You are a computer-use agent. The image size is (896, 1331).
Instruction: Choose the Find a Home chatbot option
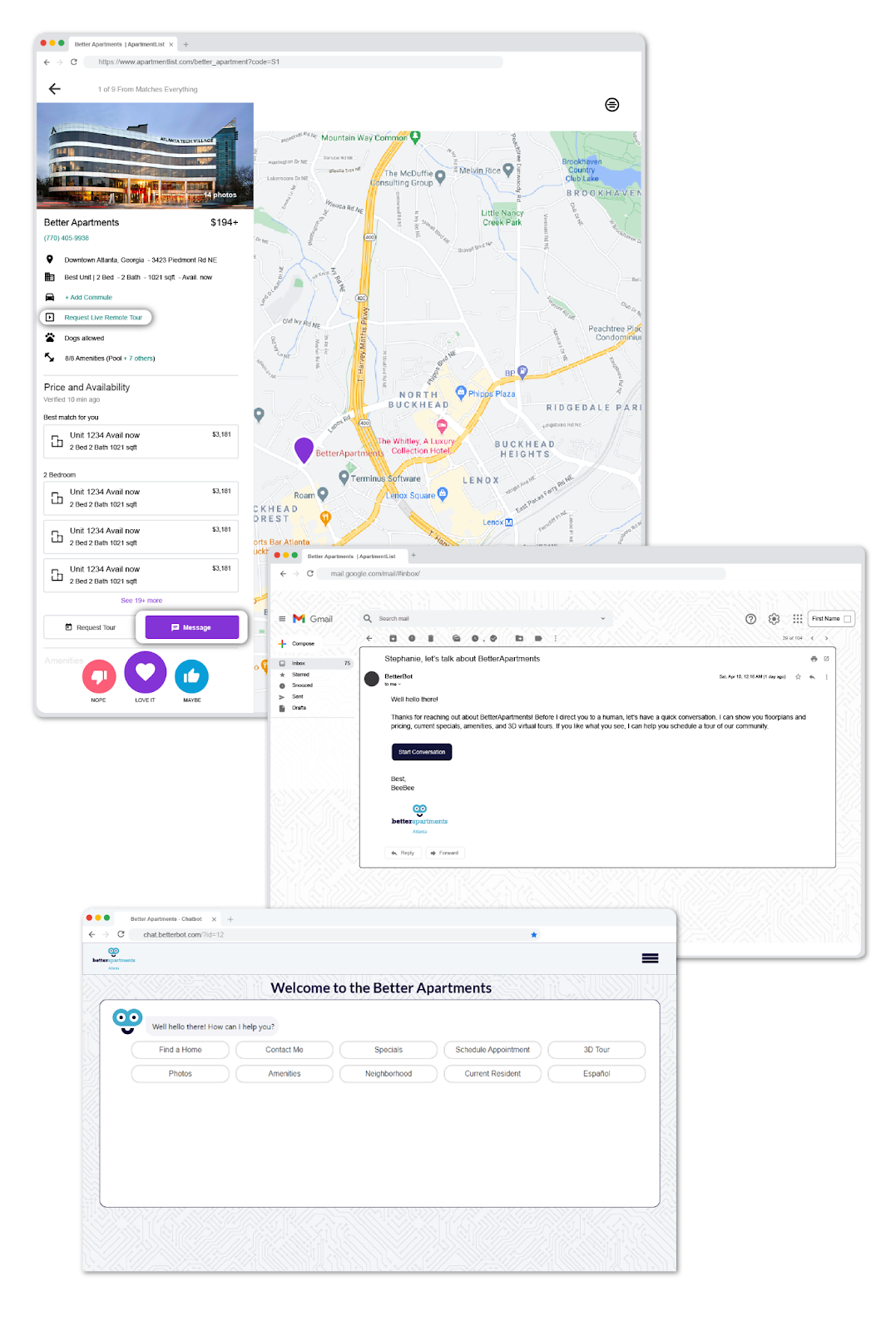pos(181,1050)
